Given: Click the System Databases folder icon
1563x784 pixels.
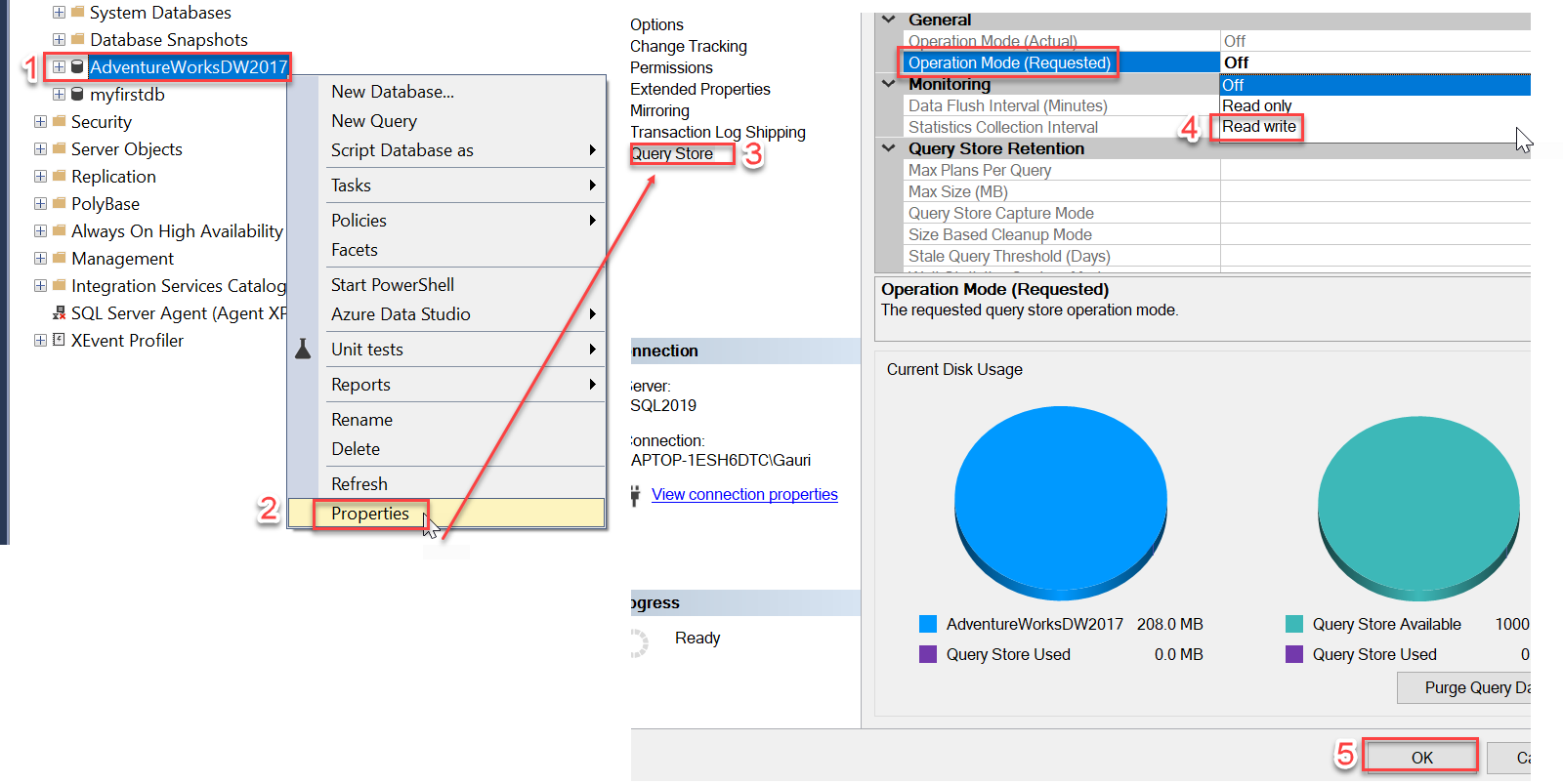Looking at the screenshot, I should pyautogui.click(x=77, y=13).
